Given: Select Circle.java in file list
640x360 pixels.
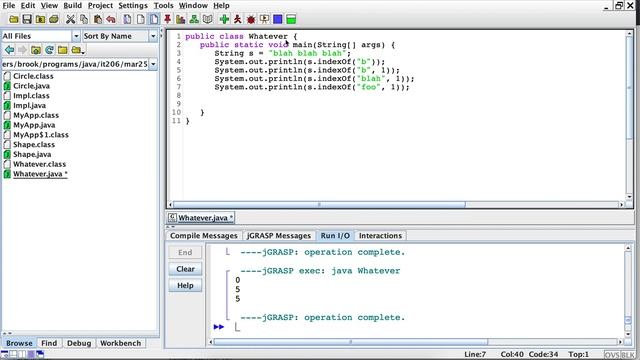Looking at the screenshot, I should [x=31, y=86].
